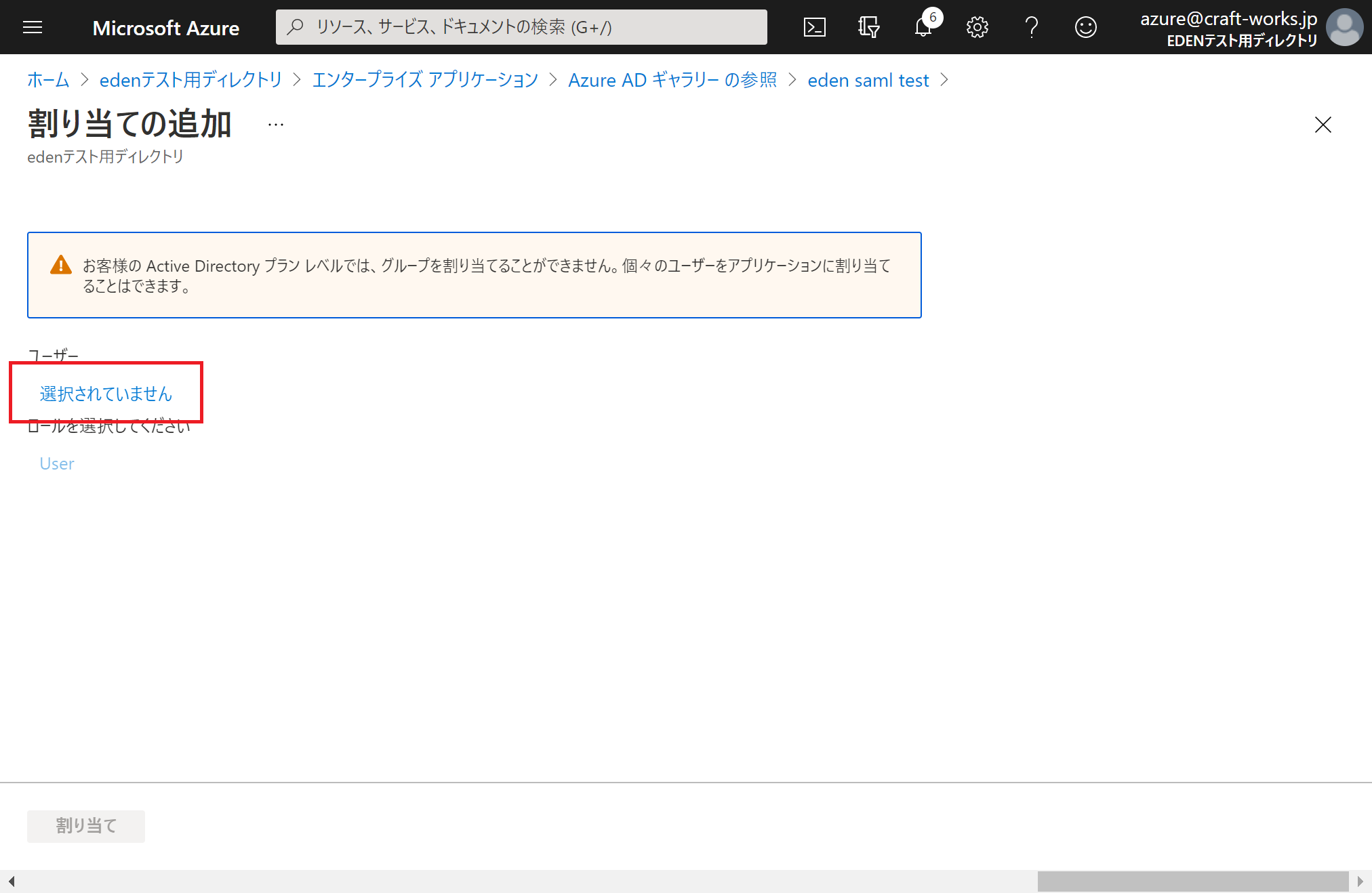Image resolution: width=1372 pixels, height=893 pixels.
Task: Click the Microsoft Azure logo text
Action: coord(165,28)
